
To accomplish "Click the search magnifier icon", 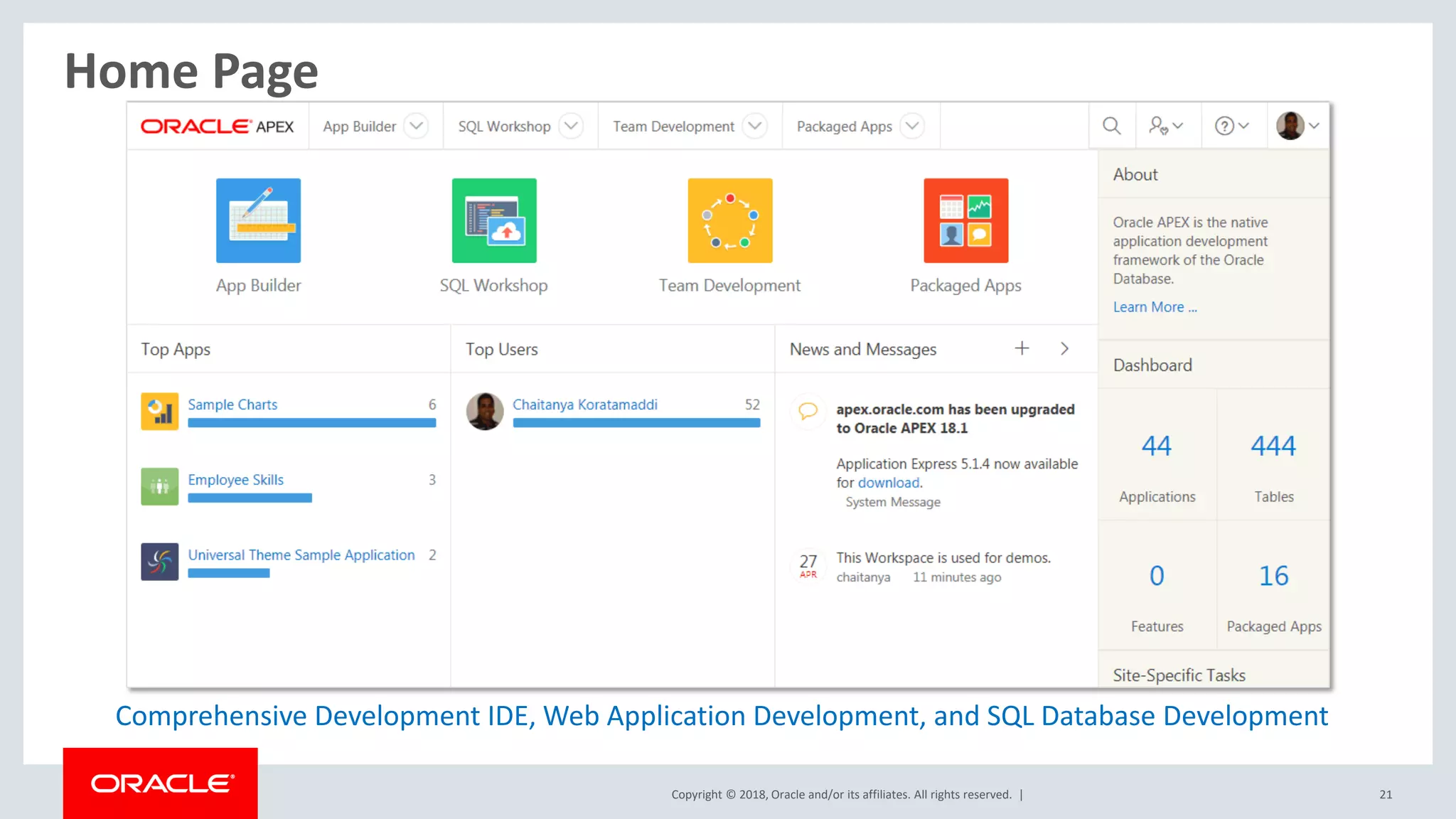I will (1112, 126).
